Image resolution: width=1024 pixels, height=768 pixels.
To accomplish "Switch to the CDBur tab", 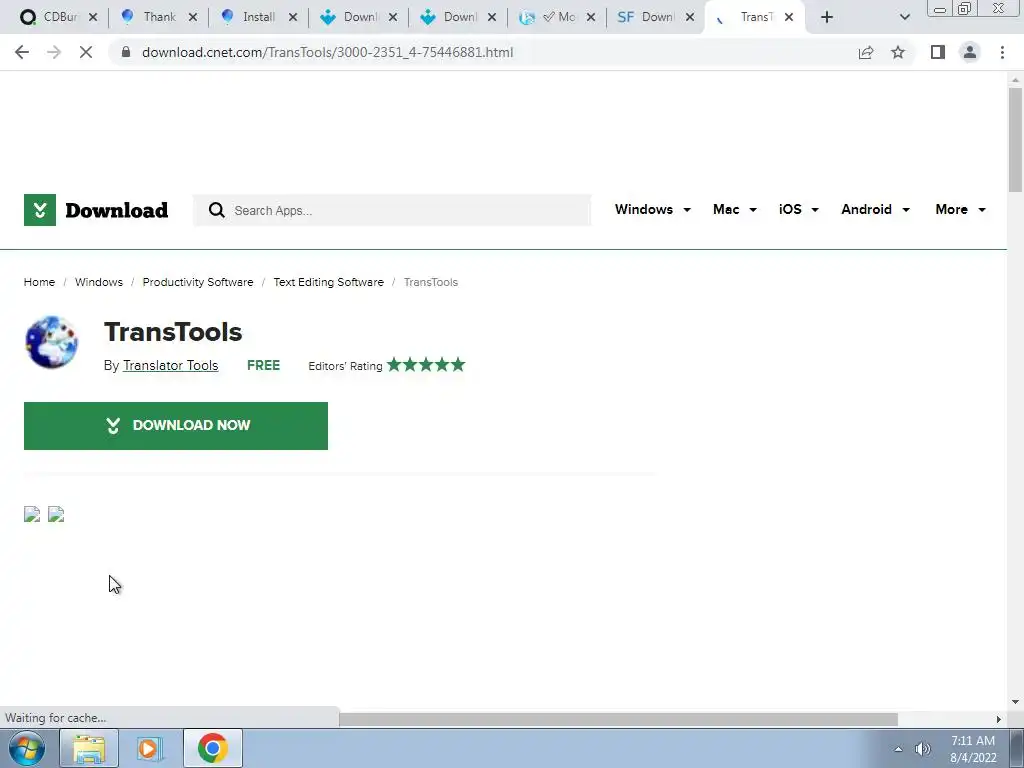I will pos(59,17).
